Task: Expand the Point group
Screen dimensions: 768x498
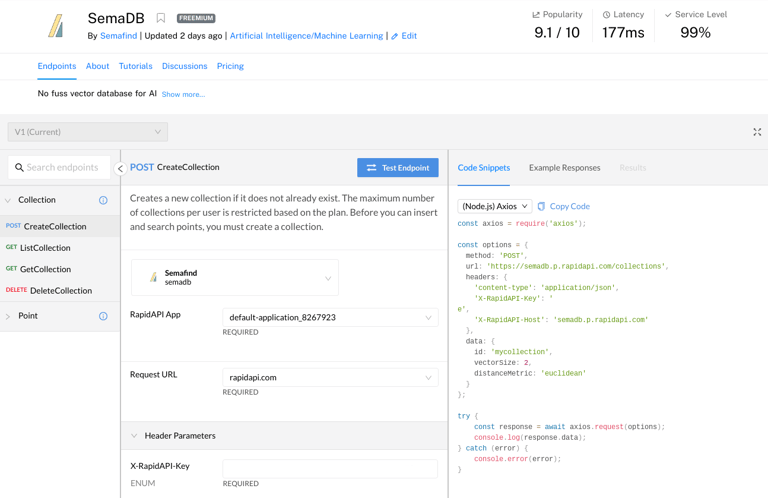Action: [8, 316]
